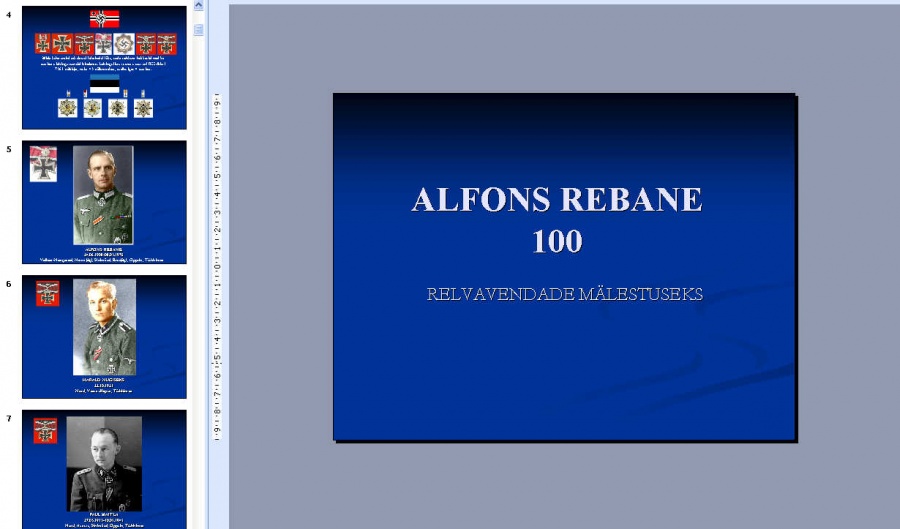Screen dimensions: 900x529
Task: Select the color portrait in slide 5 thumbnail
Action: (103, 196)
